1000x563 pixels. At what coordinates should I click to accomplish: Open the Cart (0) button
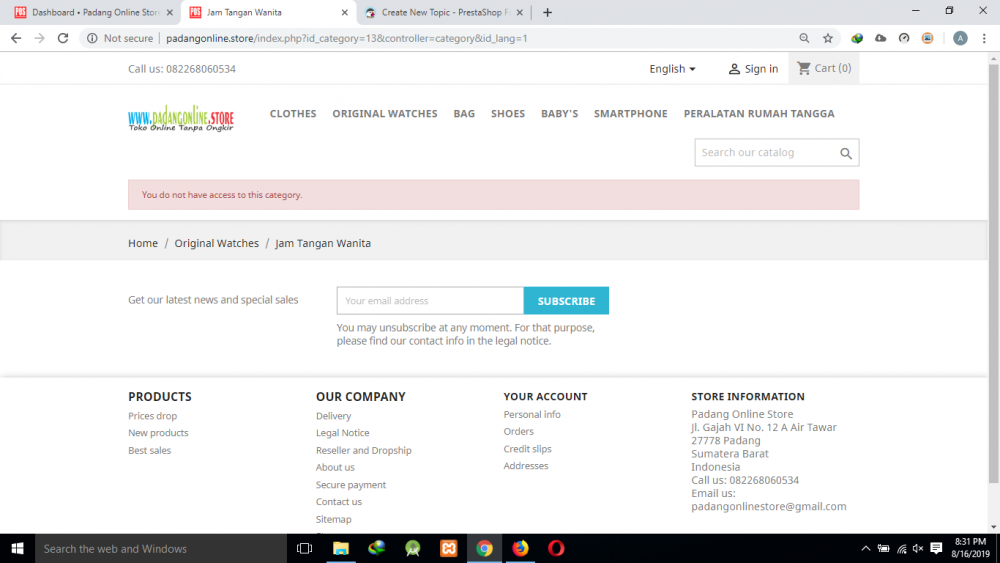824,68
